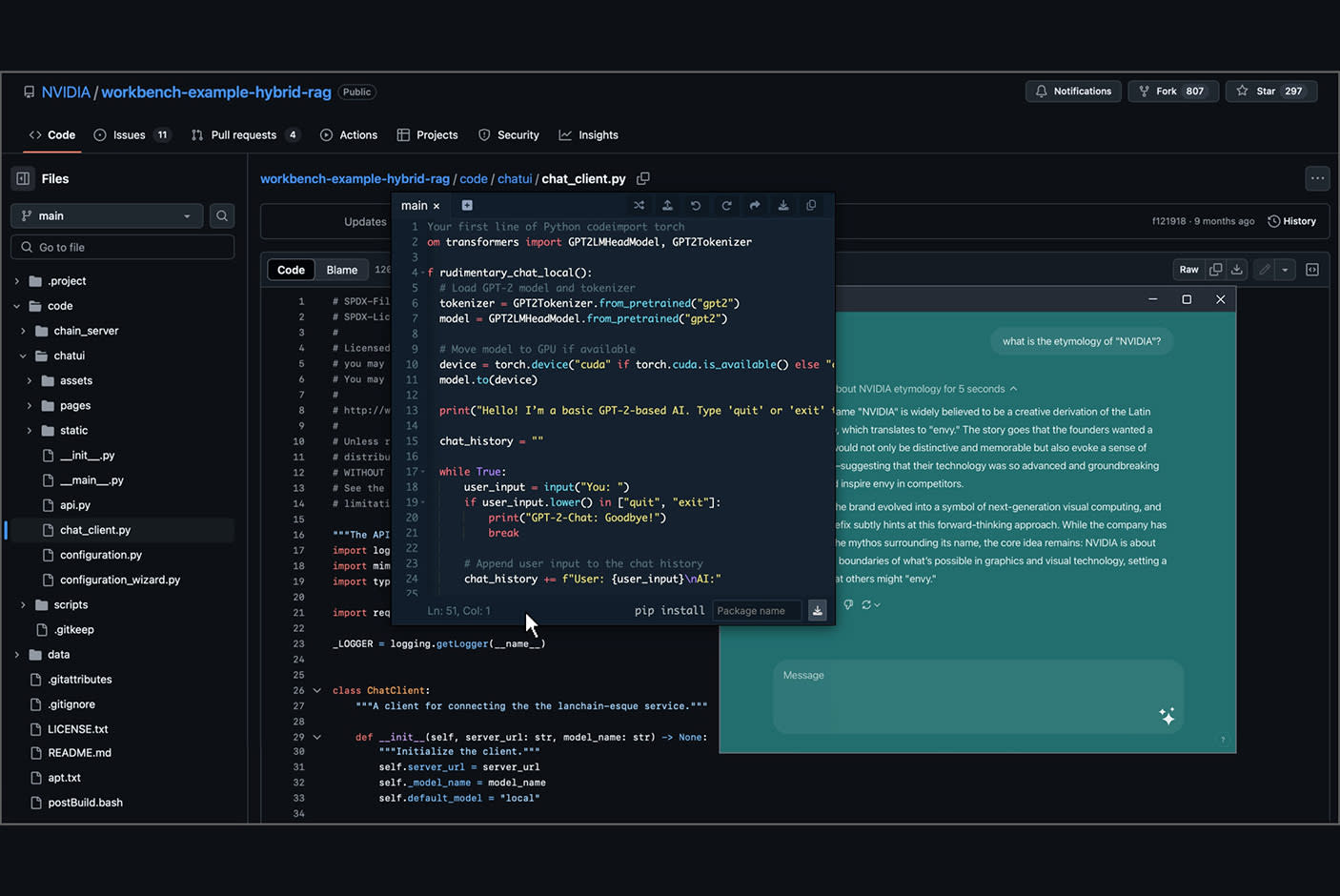Star the workbench-example-hybrid-rag repository
Viewport: 1340px width, 896px height.
(x=1270, y=92)
